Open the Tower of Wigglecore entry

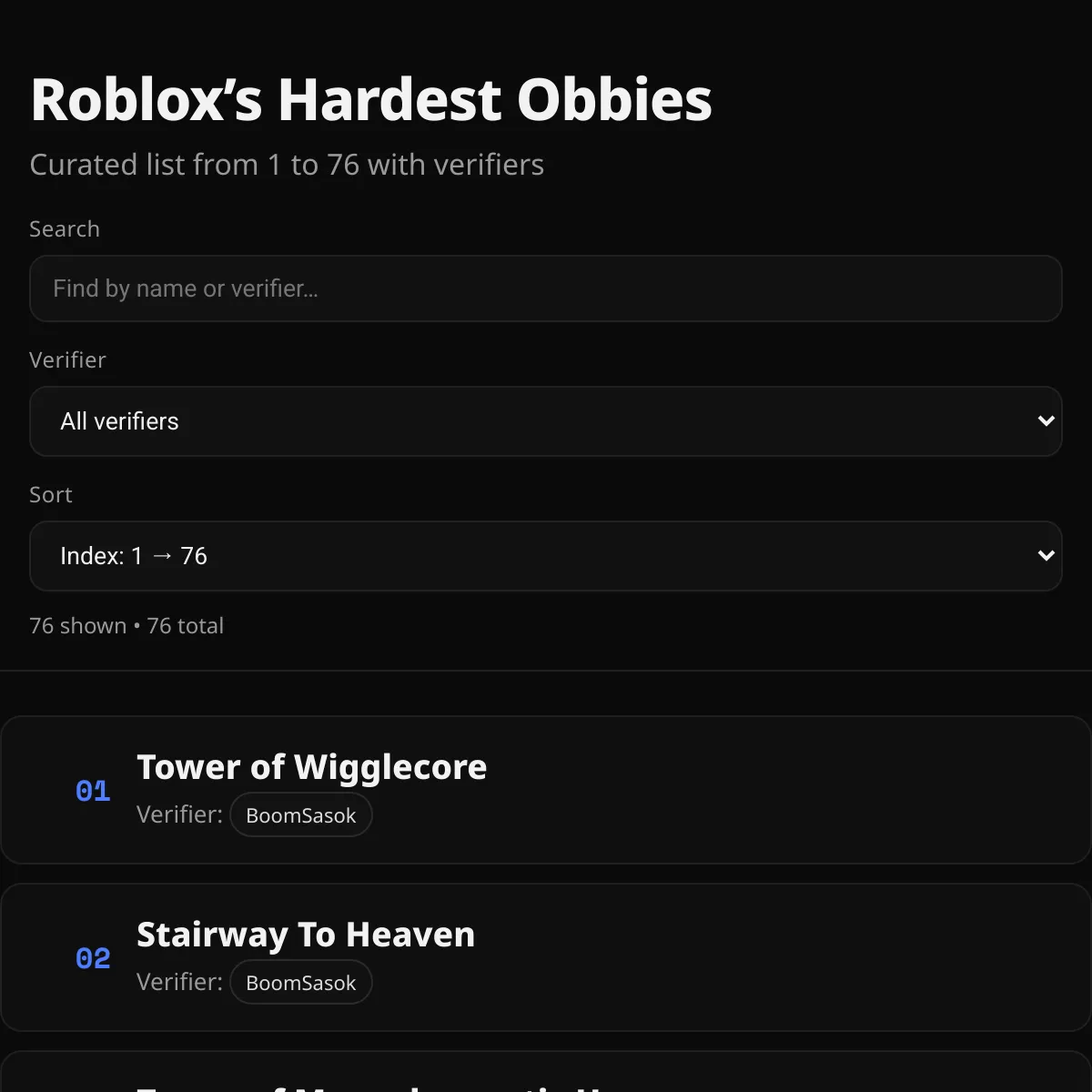(311, 767)
